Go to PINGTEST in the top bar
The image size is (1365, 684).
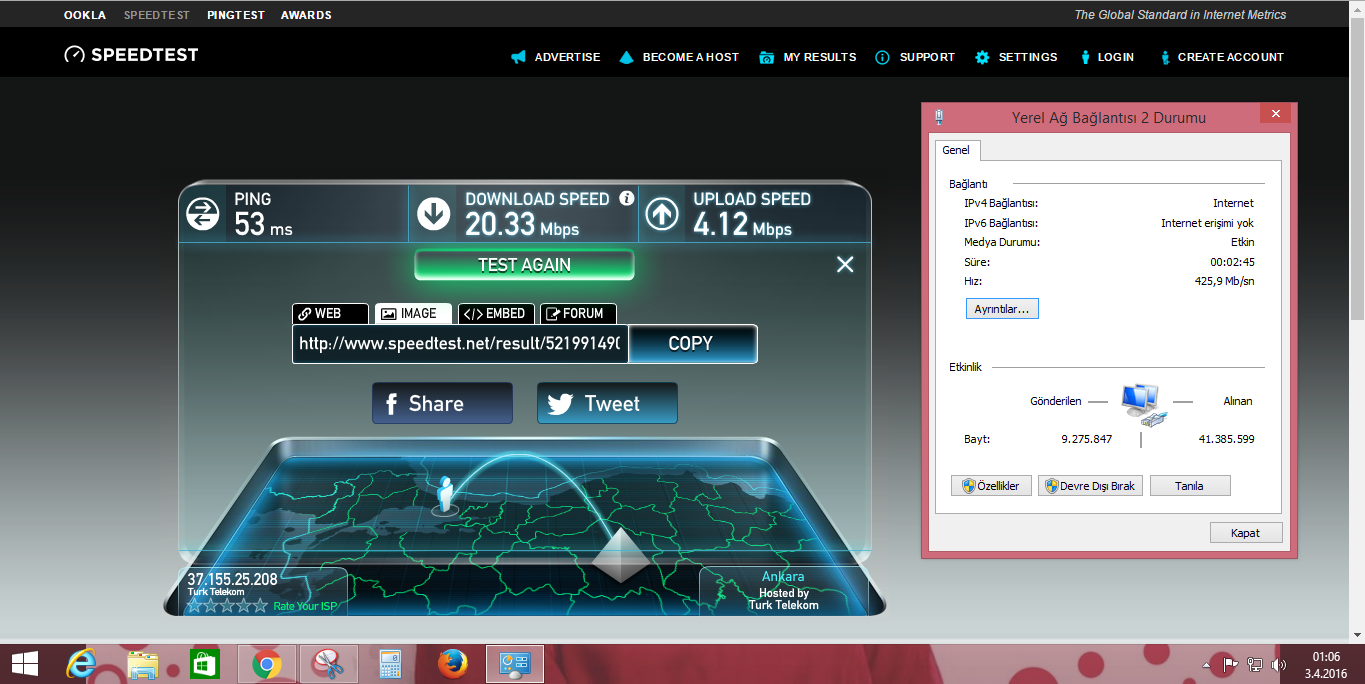click(x=235, y=15)
